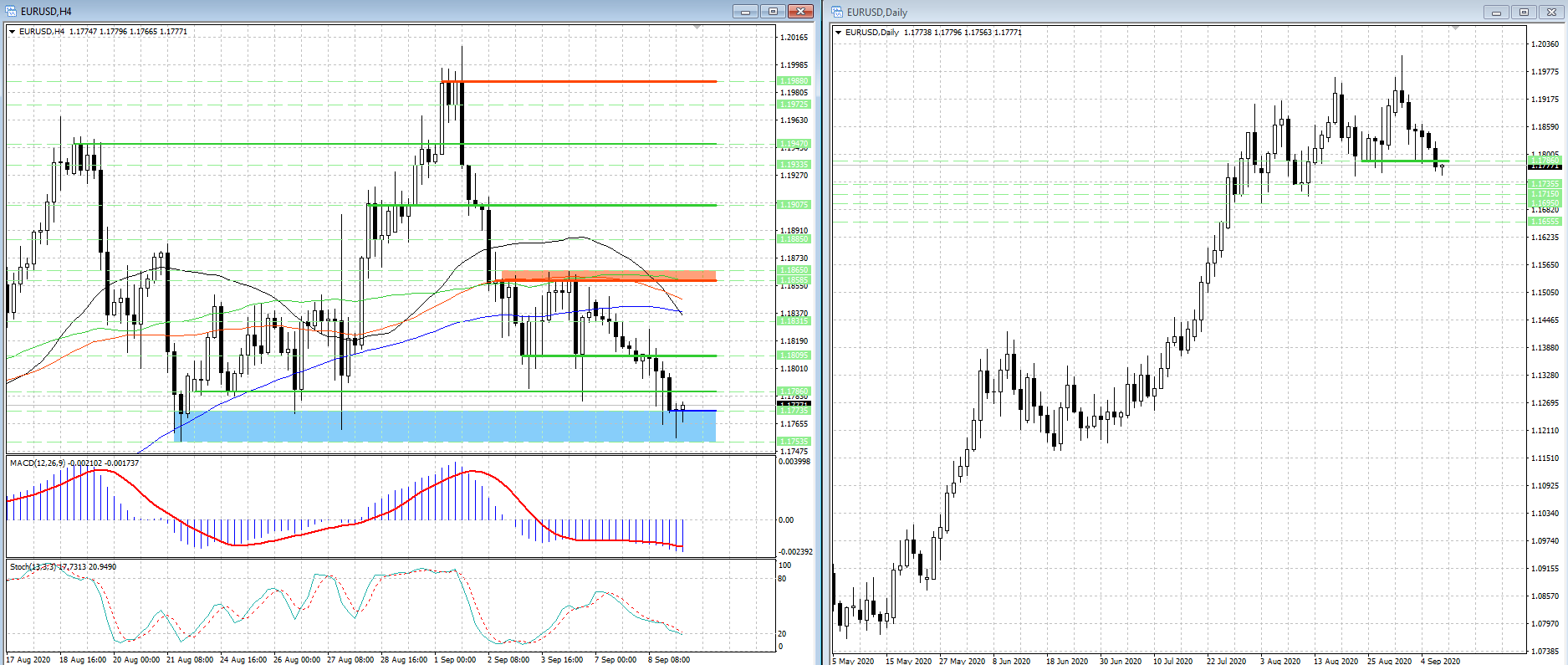Click the 1.17535 green price label
The width and height of the screenshot is (1568, 665).
(x=794, y=442)
